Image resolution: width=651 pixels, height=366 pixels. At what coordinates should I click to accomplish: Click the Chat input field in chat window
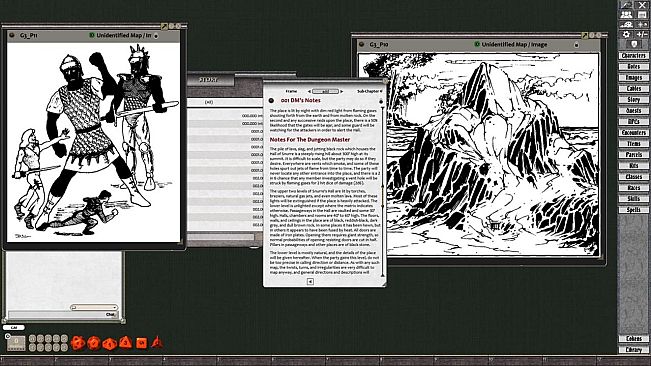pos(62,315)
